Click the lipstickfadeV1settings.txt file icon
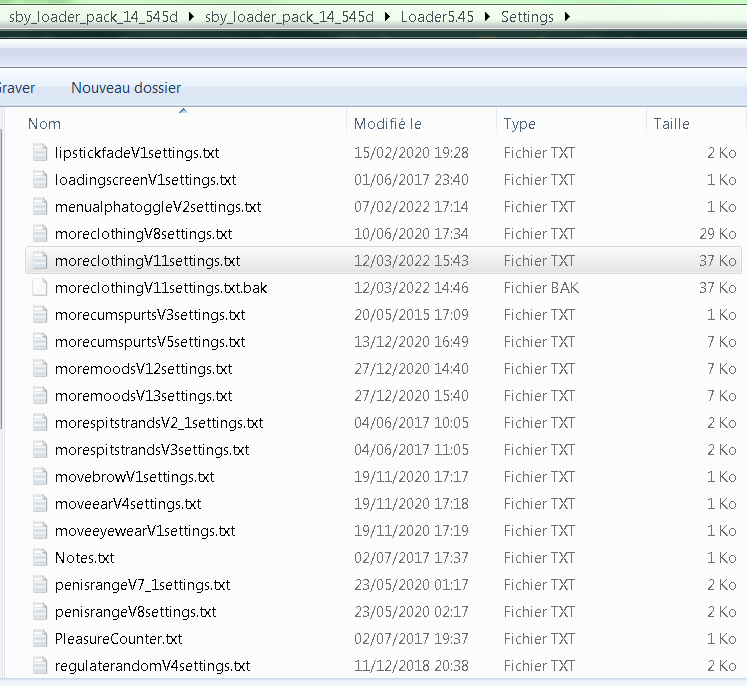The image size is (747, 686). pyautogui.click(x=40, y=153)
